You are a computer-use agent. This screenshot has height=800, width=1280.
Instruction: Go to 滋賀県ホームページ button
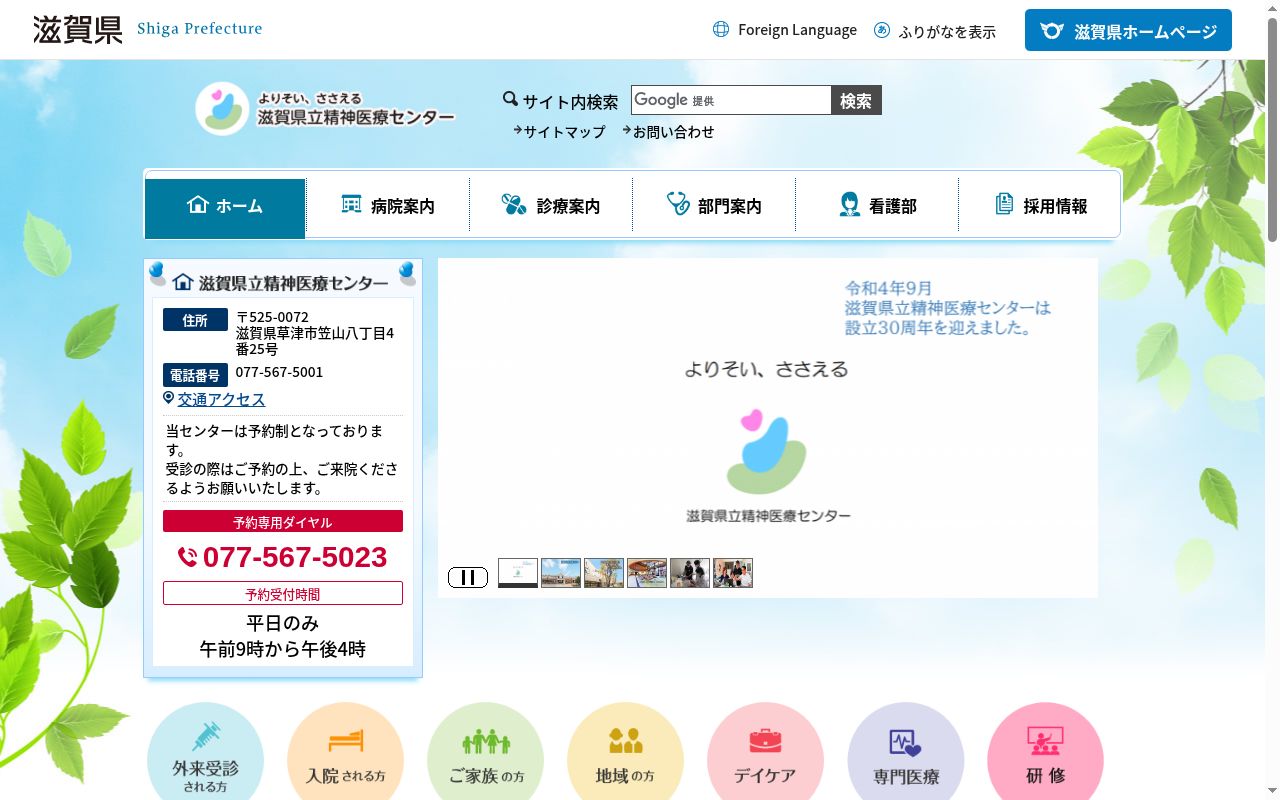1128,30
